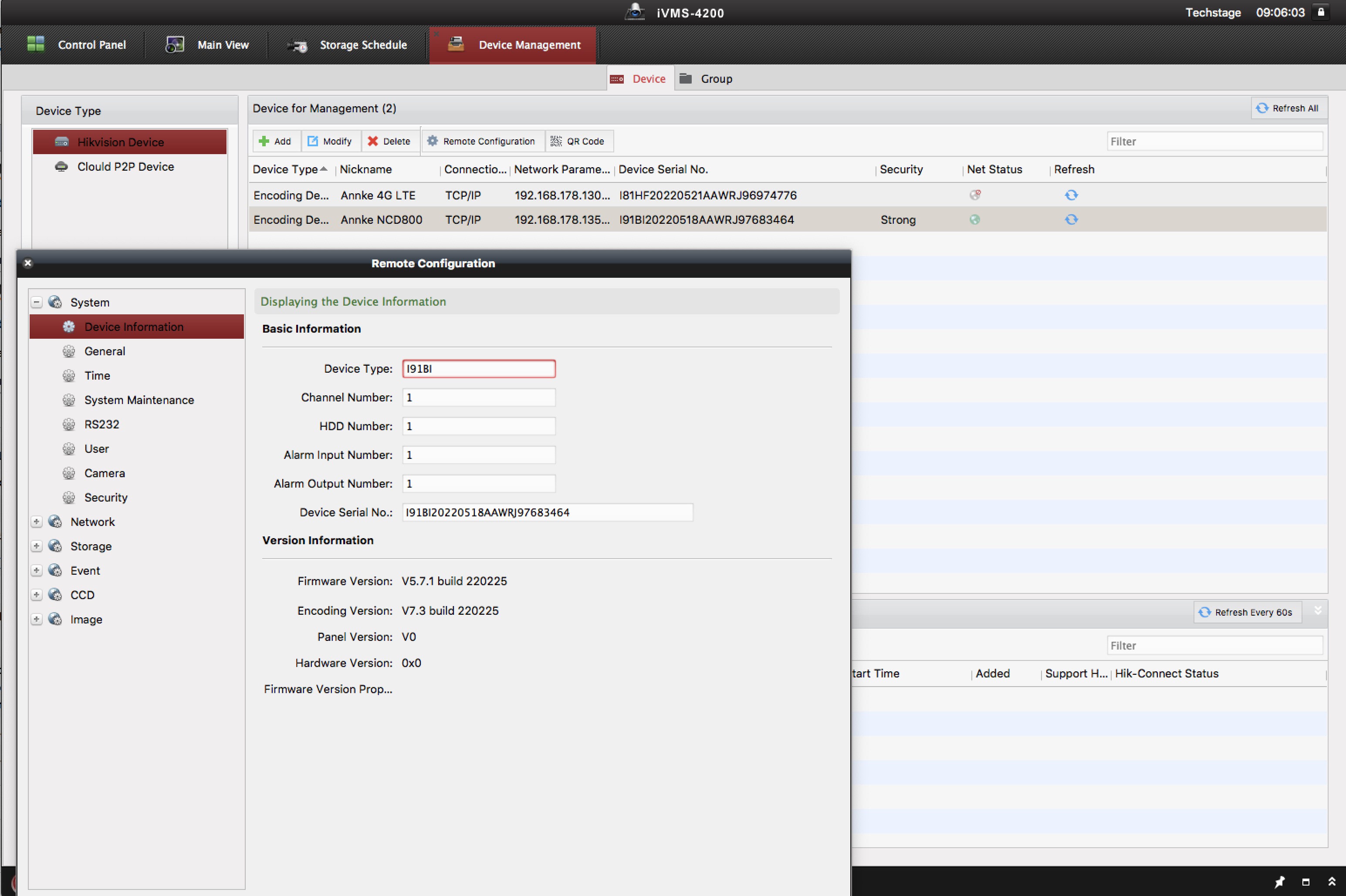This screenshot has width=1346, height=896.
Task: Click the red X Delete button
Action: (389, 141)
